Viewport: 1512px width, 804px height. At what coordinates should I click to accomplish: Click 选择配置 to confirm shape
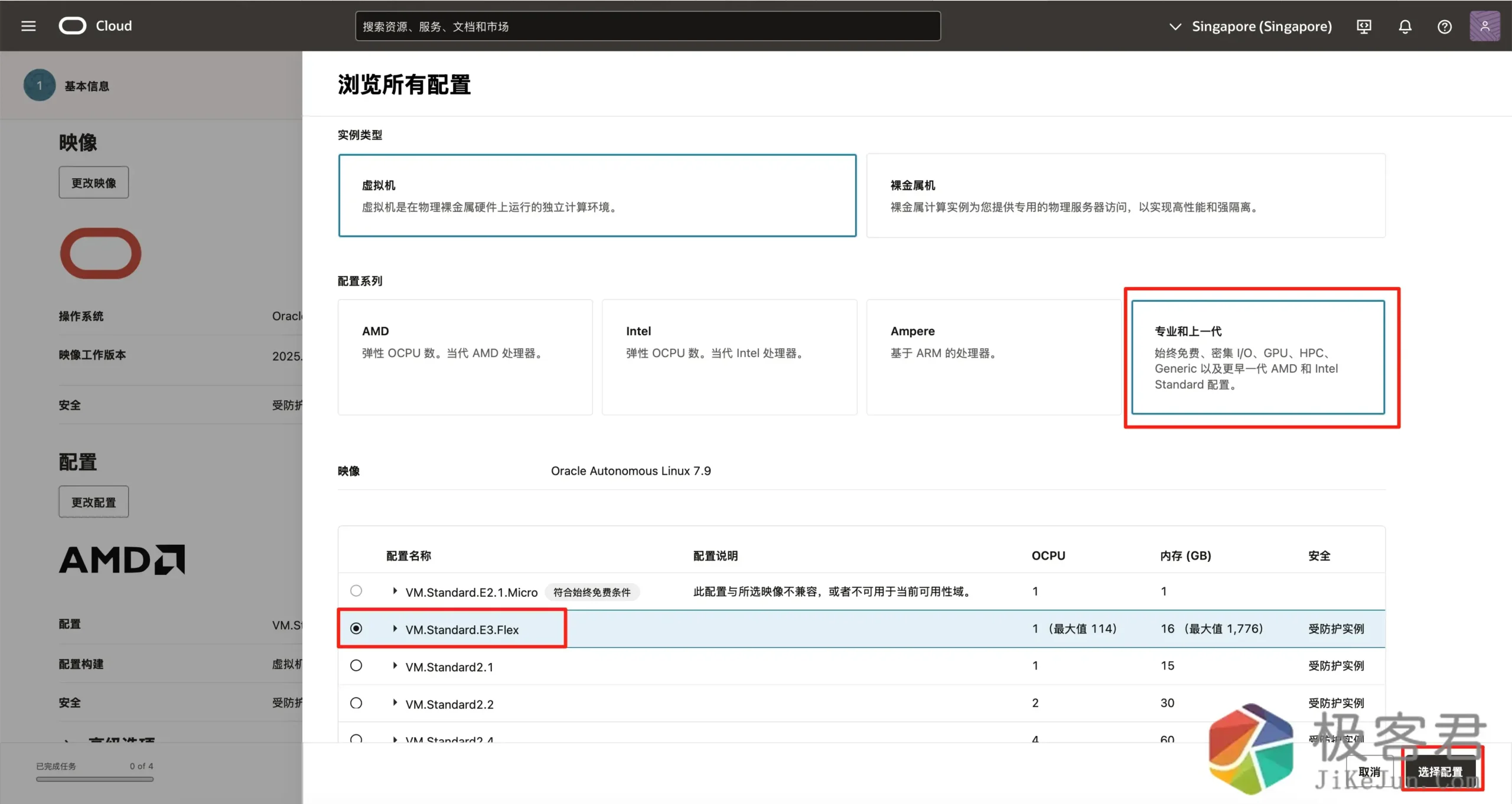(x=1440, y=772)
